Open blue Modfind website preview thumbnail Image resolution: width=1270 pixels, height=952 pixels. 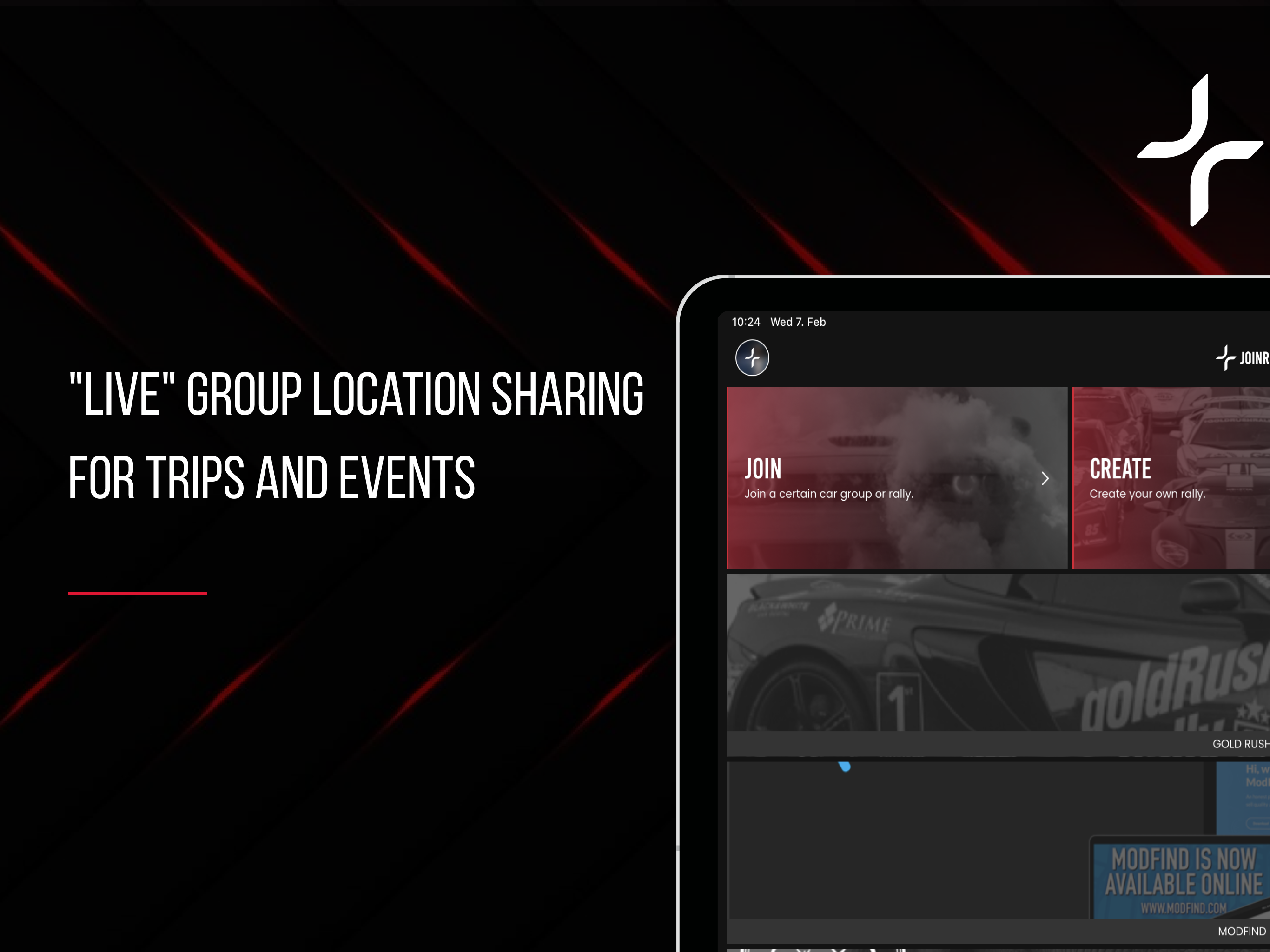pyautogui.click(x=1243, y=798)
